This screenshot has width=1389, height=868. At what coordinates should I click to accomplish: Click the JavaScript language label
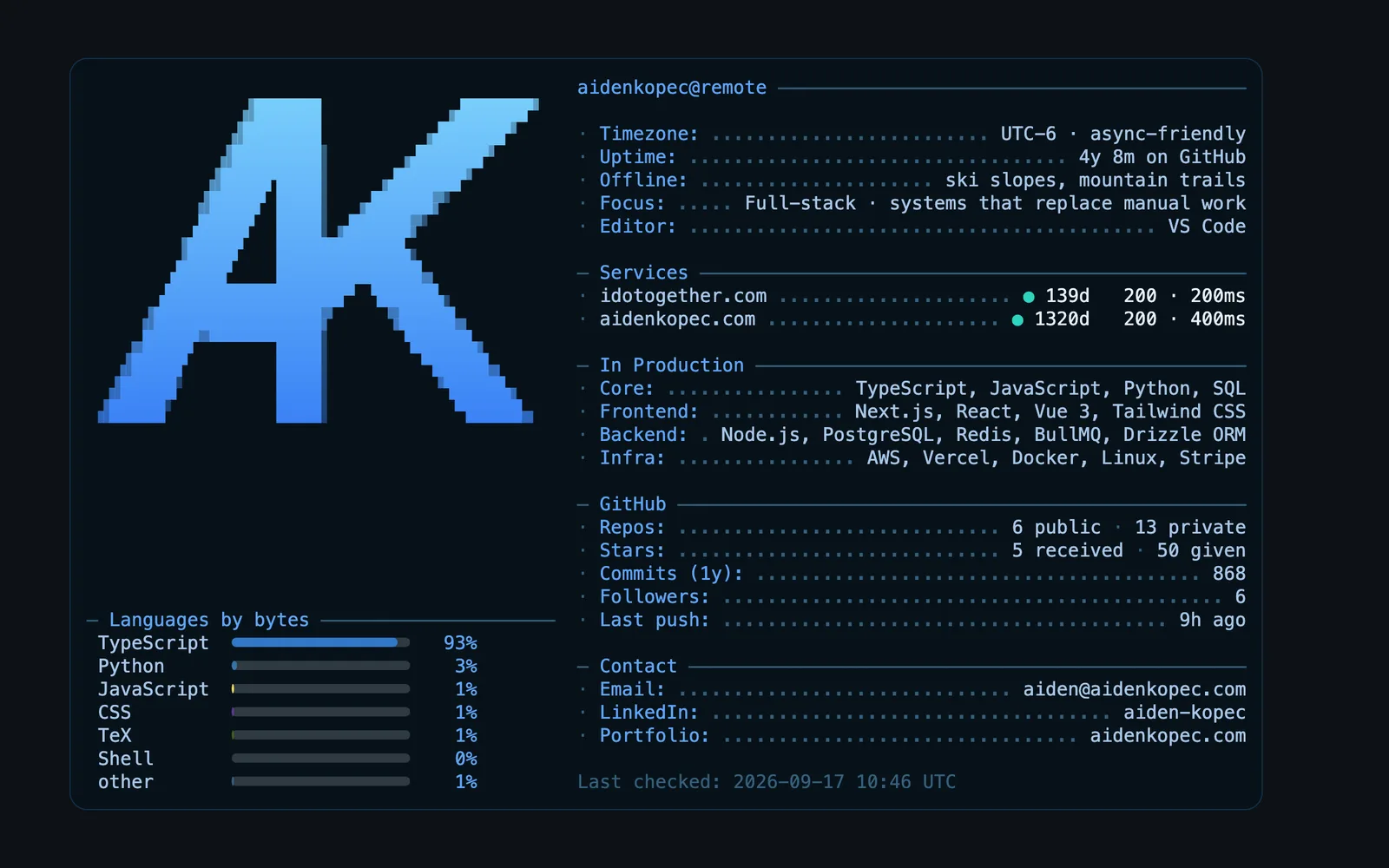pos(153,689)
